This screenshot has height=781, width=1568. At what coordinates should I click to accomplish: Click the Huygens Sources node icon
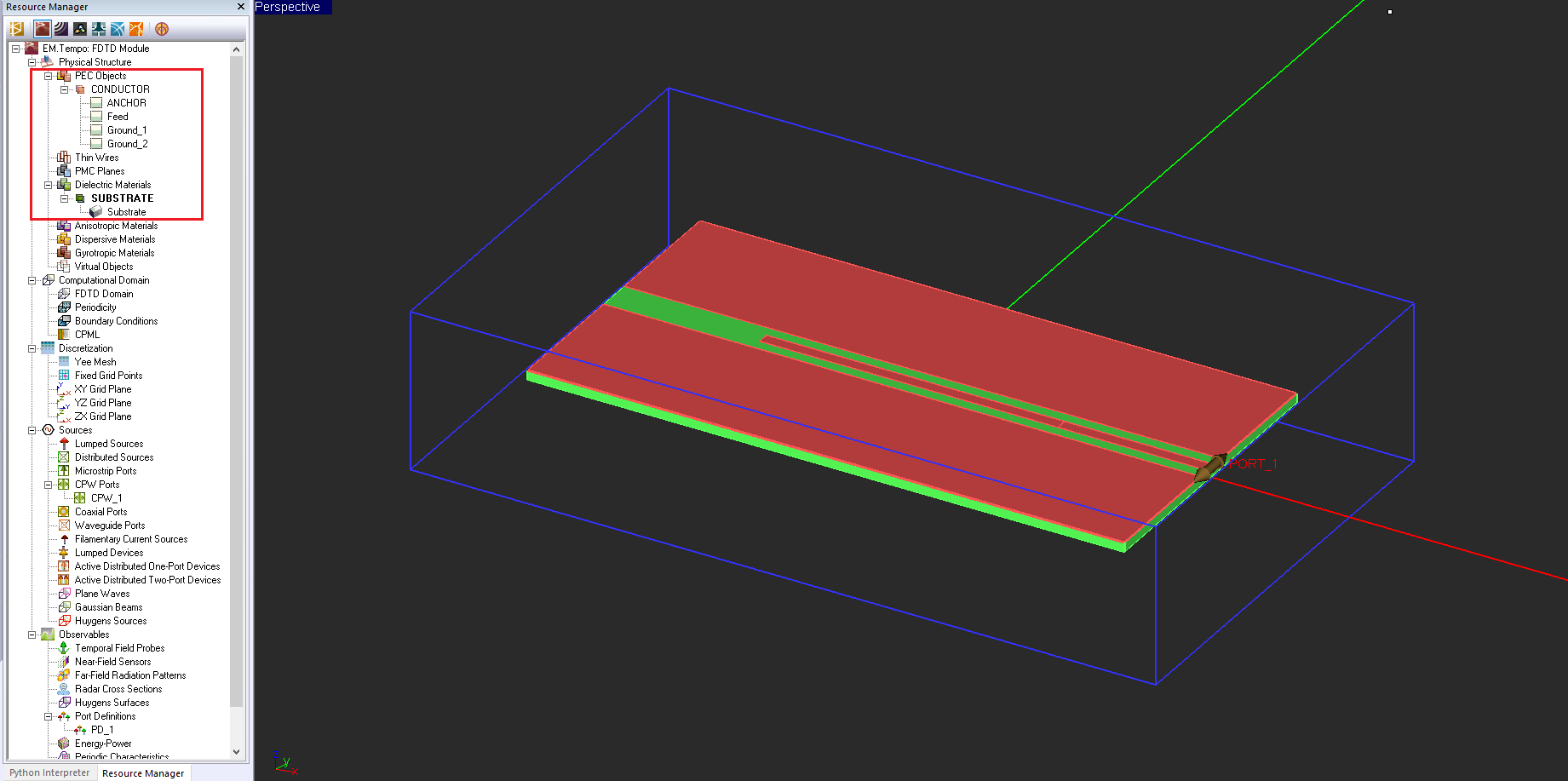64,621
